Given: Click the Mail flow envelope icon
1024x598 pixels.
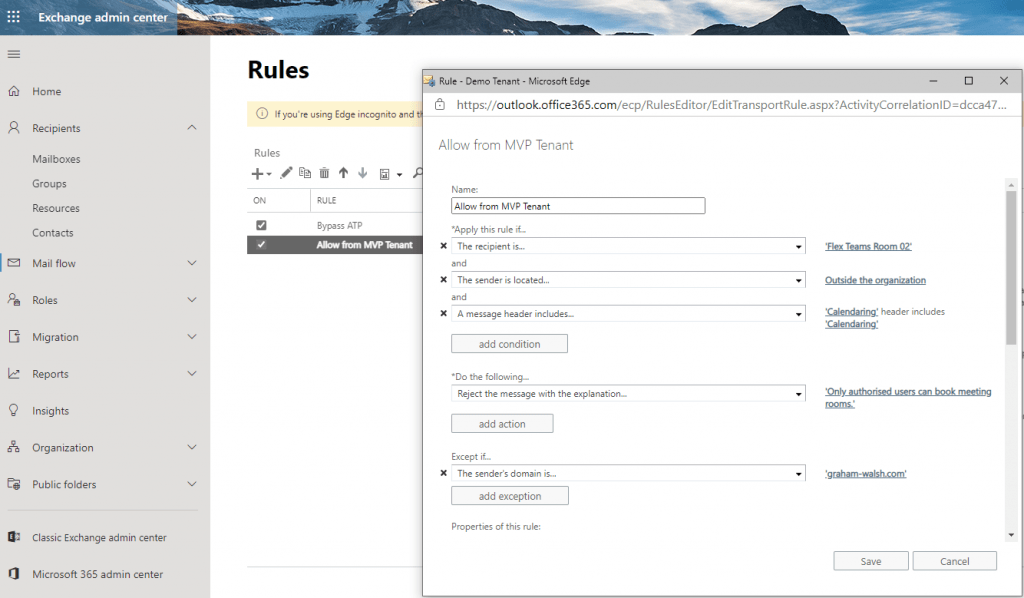Looking at the screenshot, I should tap(14, 263).
